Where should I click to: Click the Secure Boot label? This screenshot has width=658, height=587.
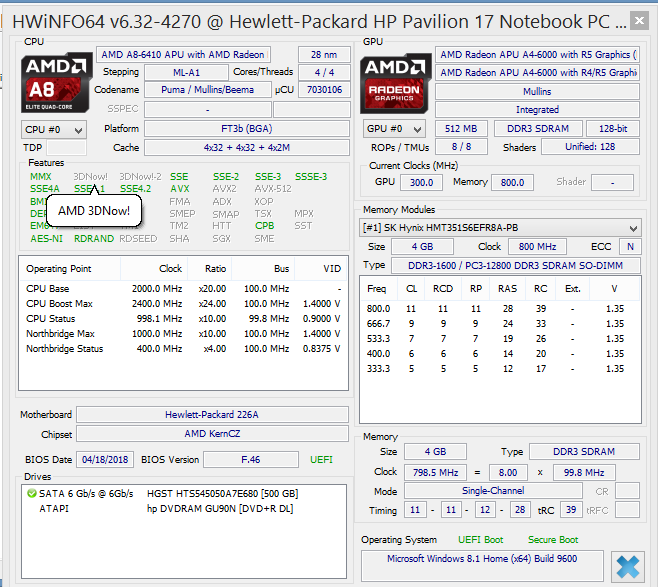553,540
